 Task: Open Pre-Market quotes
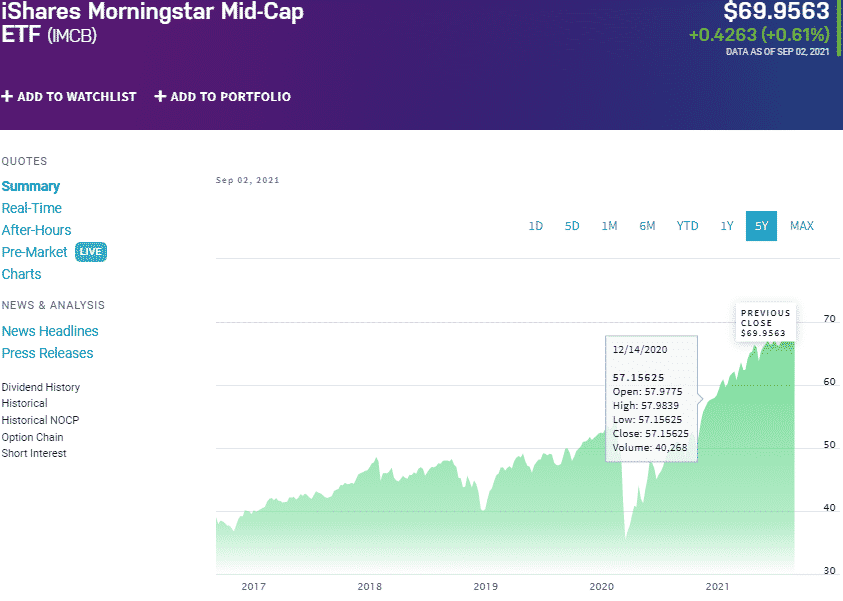point(34,252)
